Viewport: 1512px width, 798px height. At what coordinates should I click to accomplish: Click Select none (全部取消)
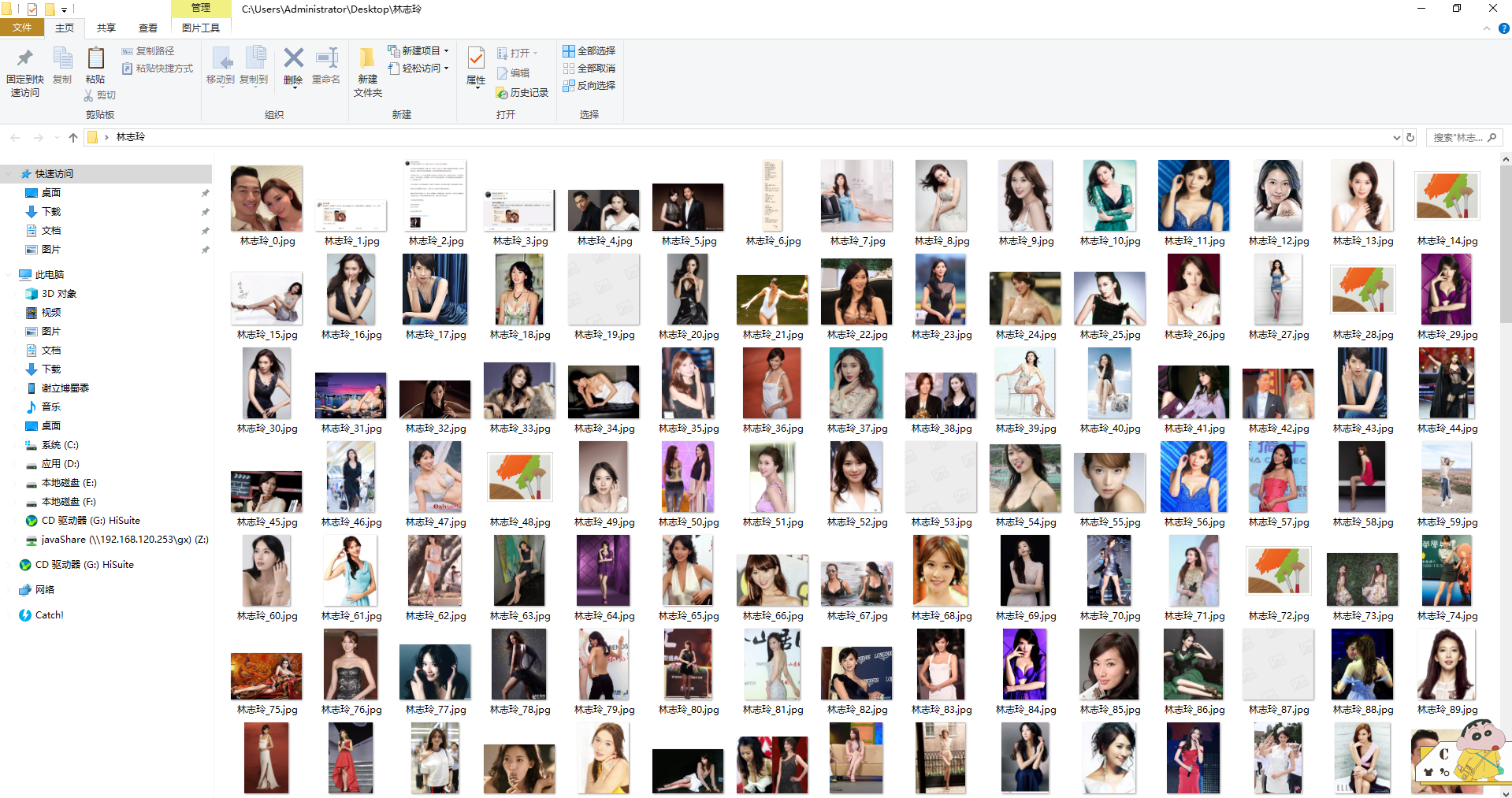pos(589,69)
